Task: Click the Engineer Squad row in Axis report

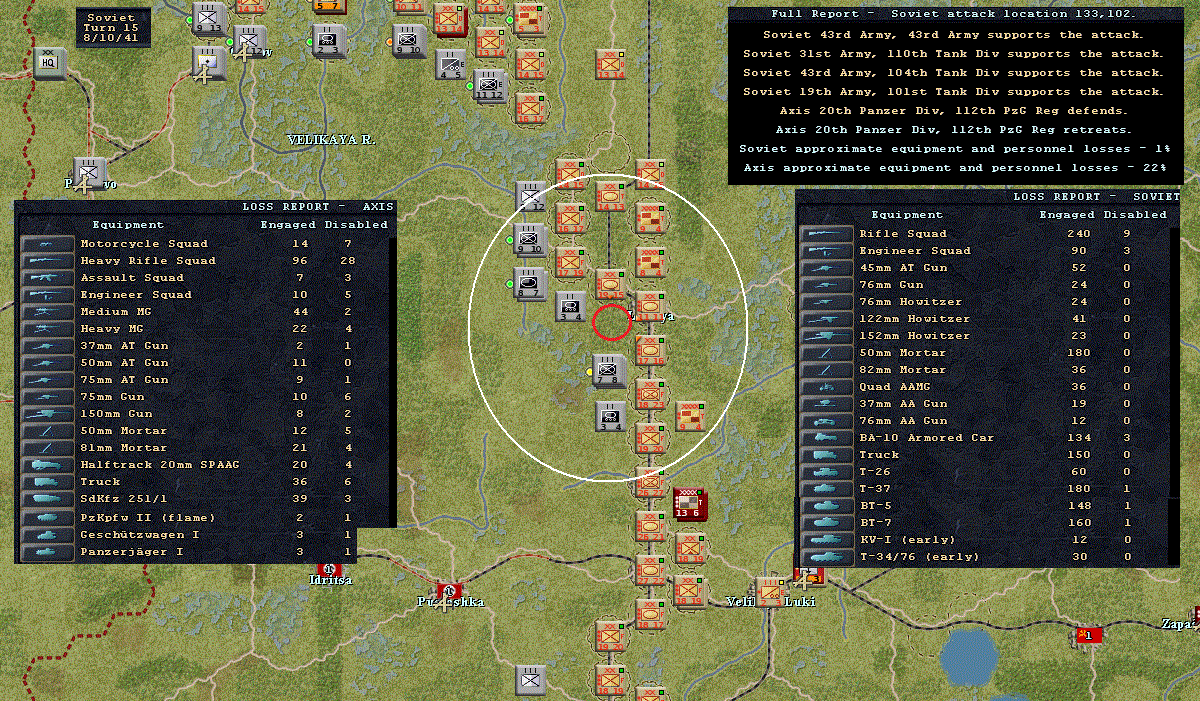Action: 206,295
